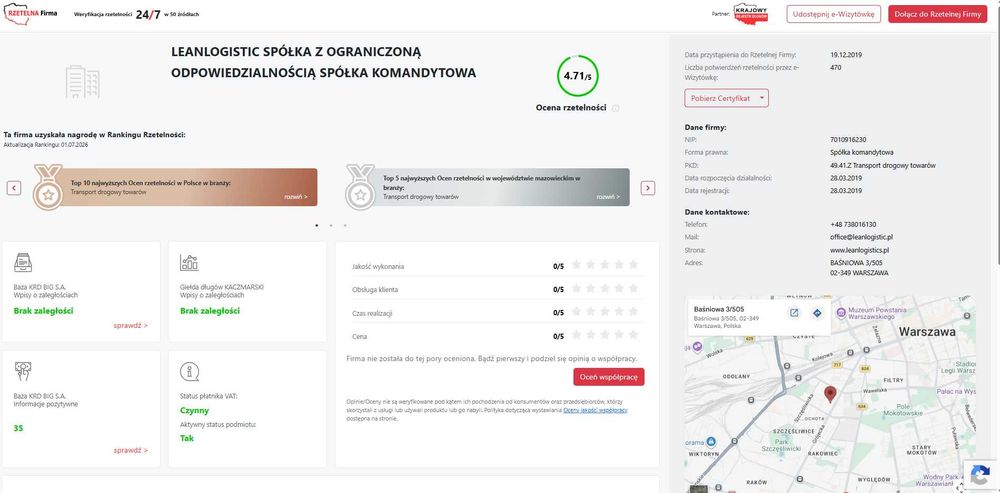Click phone number +48 738016130

853,224
